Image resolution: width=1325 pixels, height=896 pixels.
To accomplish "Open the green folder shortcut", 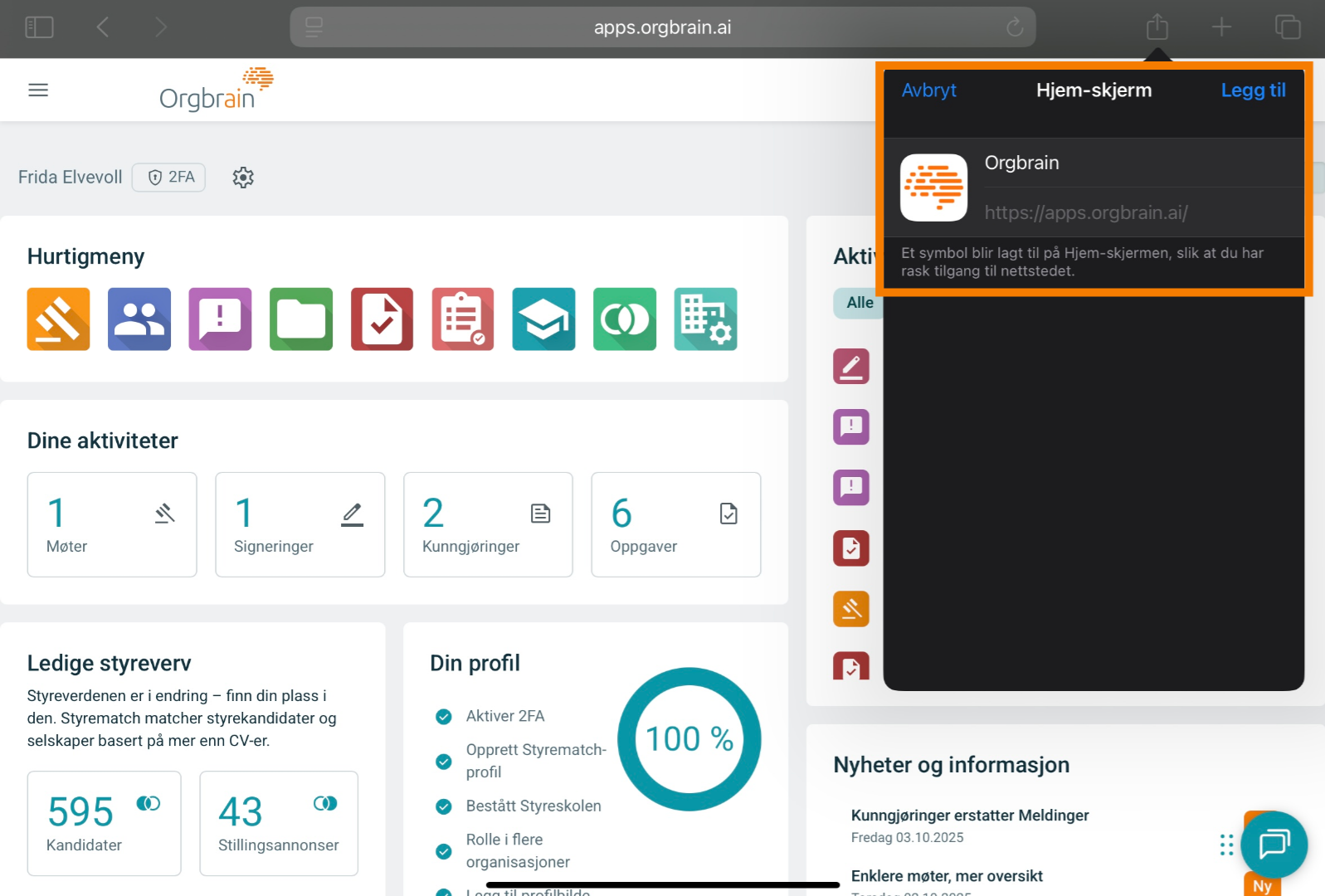I will (301, 319).
